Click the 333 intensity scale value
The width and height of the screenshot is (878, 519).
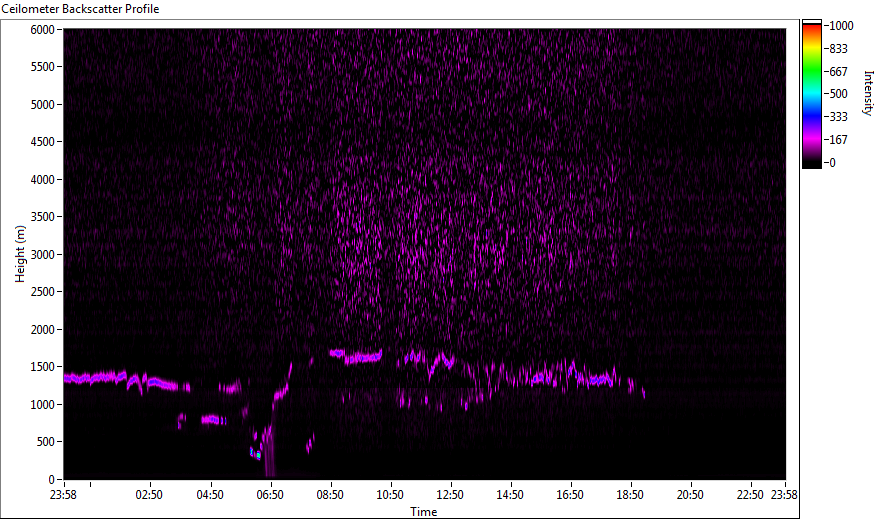coord(838,117)
